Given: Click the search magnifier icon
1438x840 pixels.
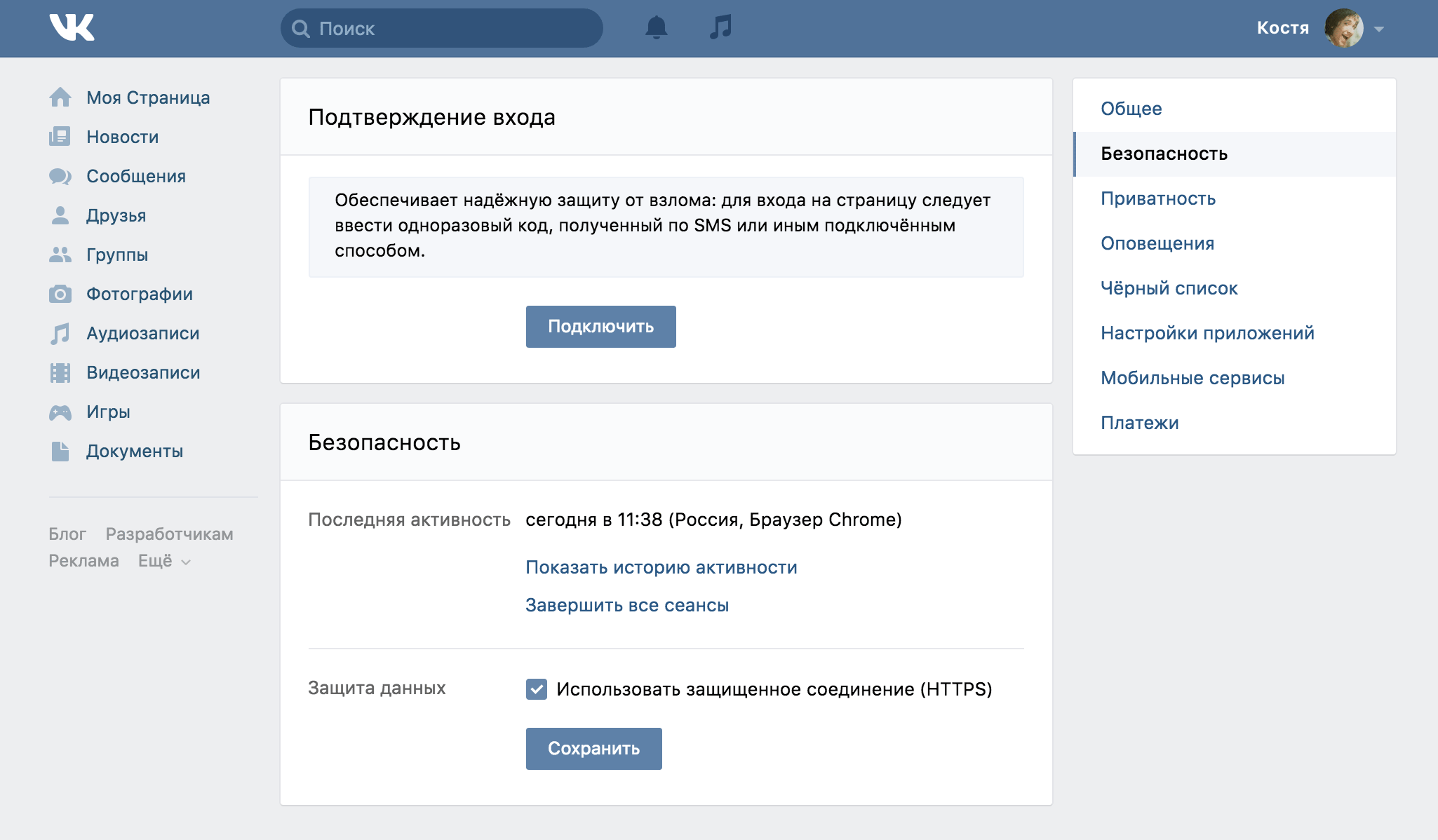Looking at the screenshot, I should coord(301,29).
